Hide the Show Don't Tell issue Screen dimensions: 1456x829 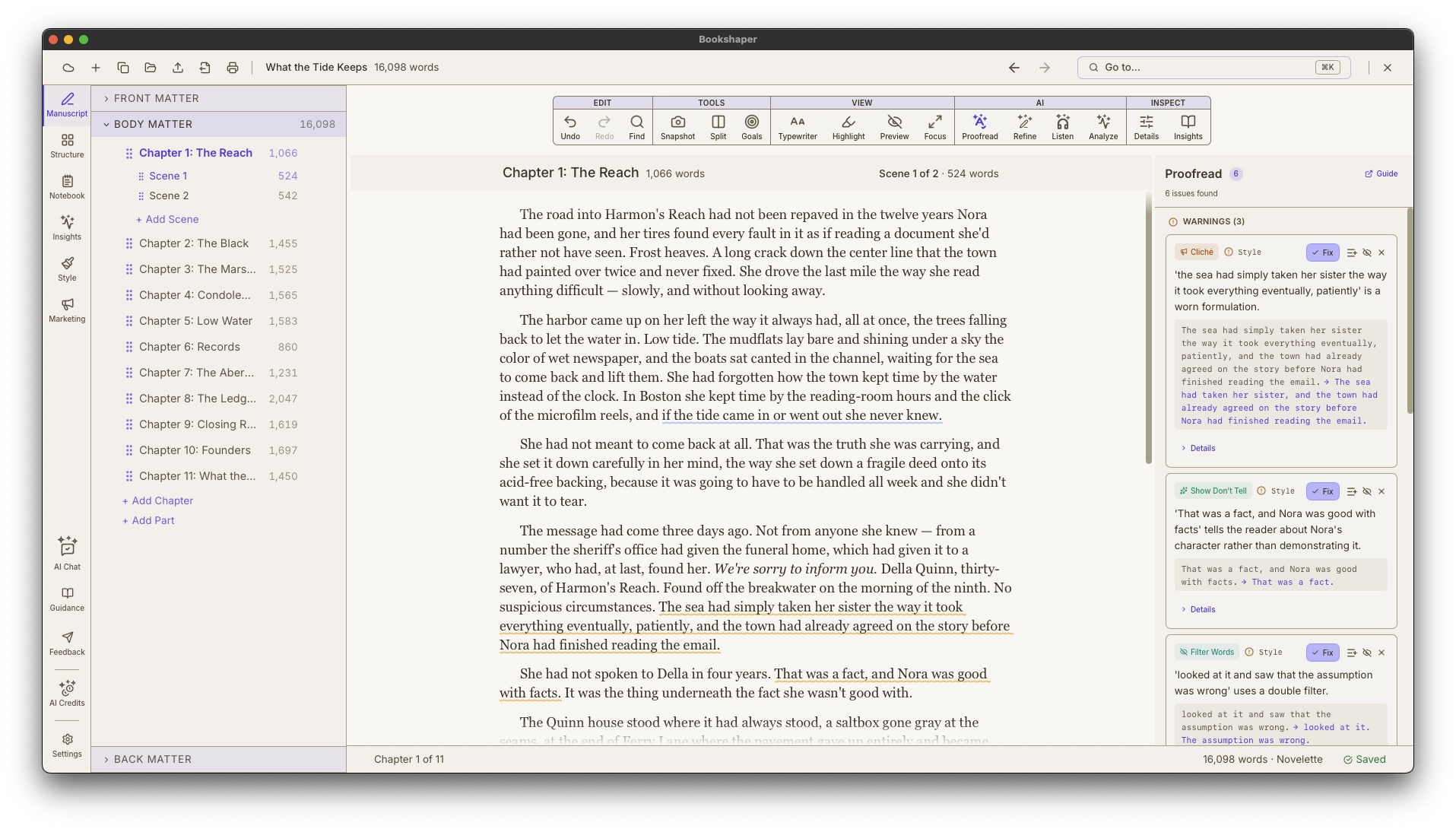1367,491
